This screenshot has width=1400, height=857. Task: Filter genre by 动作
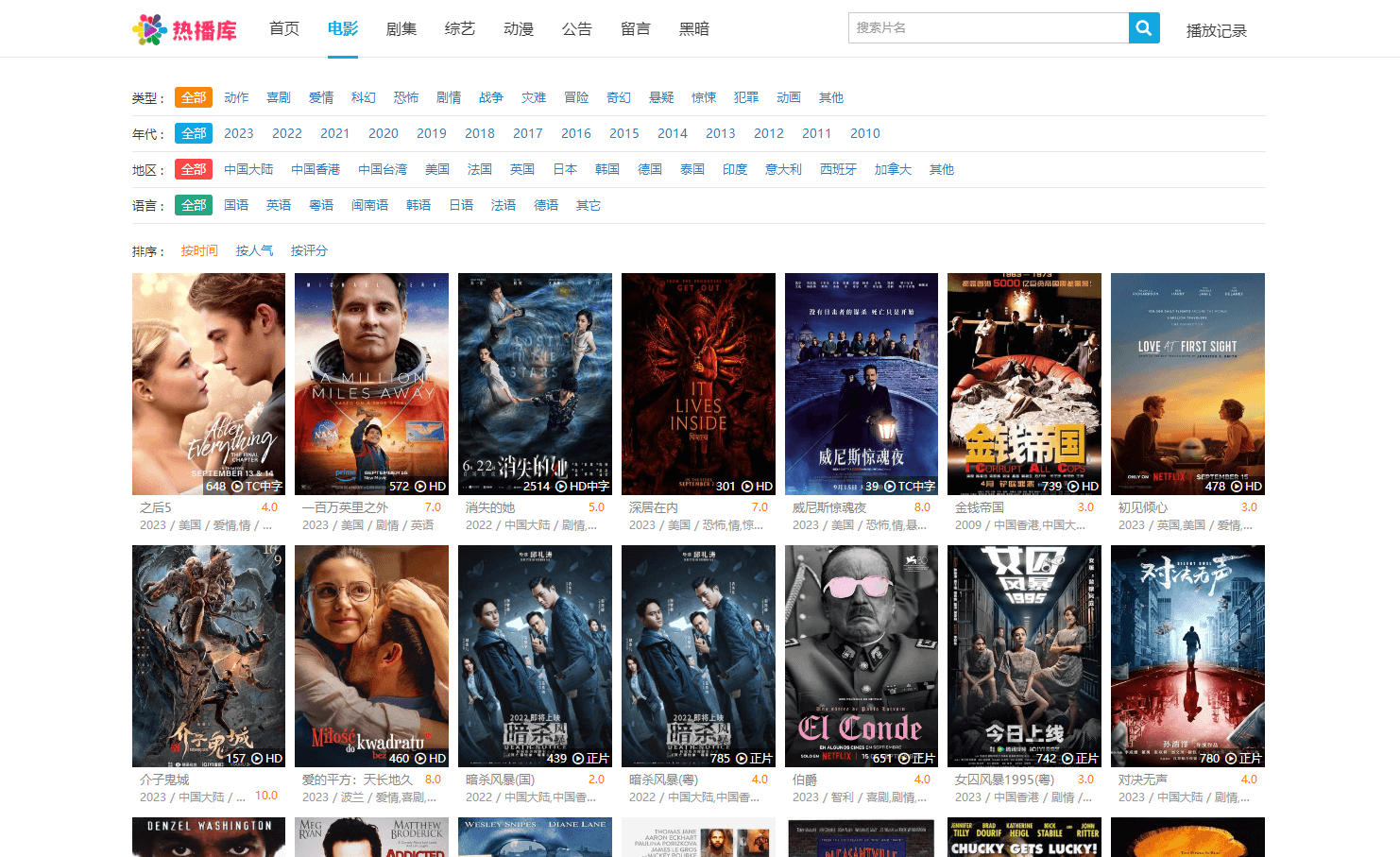pyautogui.click(x=236, y=97)
